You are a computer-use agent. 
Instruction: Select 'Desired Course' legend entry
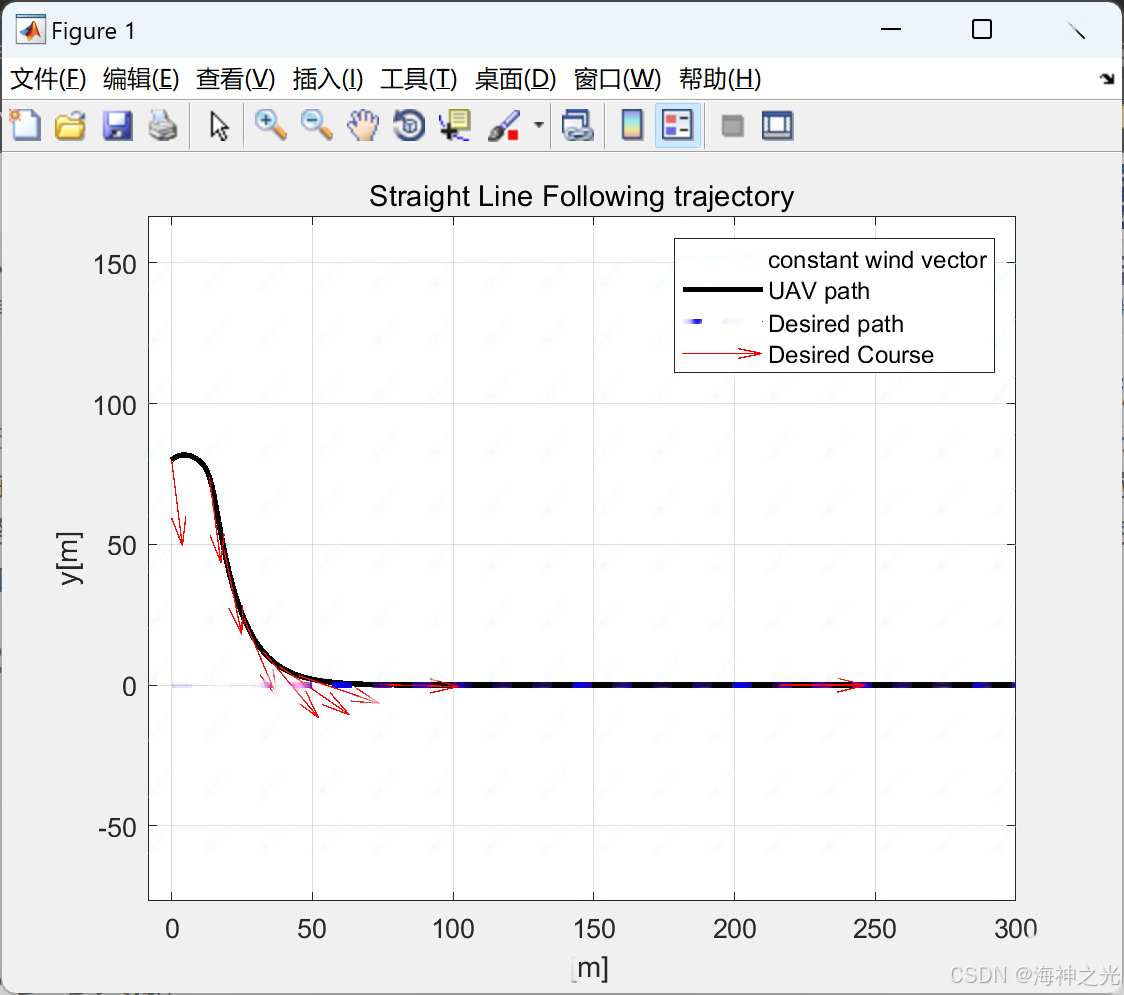850,355
